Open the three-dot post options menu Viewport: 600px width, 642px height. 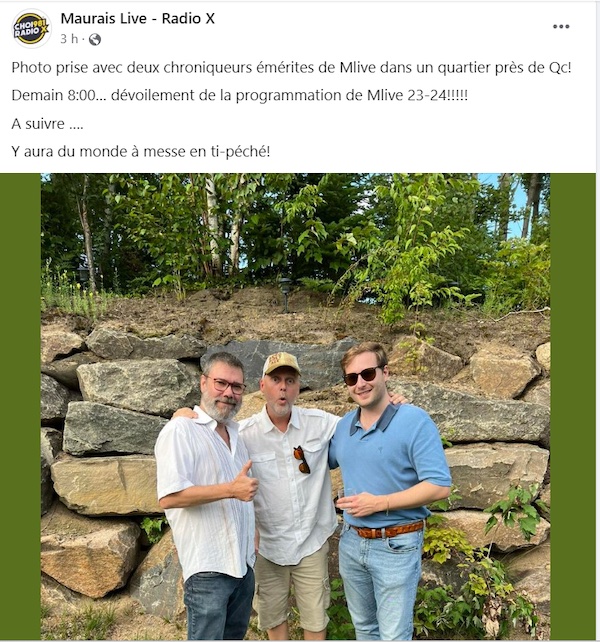click(x=561, y=27)
